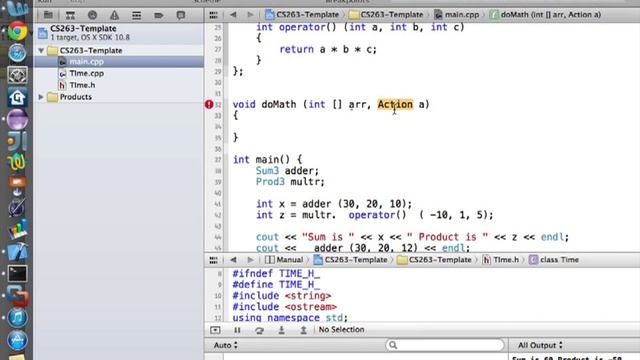Open related files menu in assistant editor
The image size is (640, 360).
coord(213,260)
